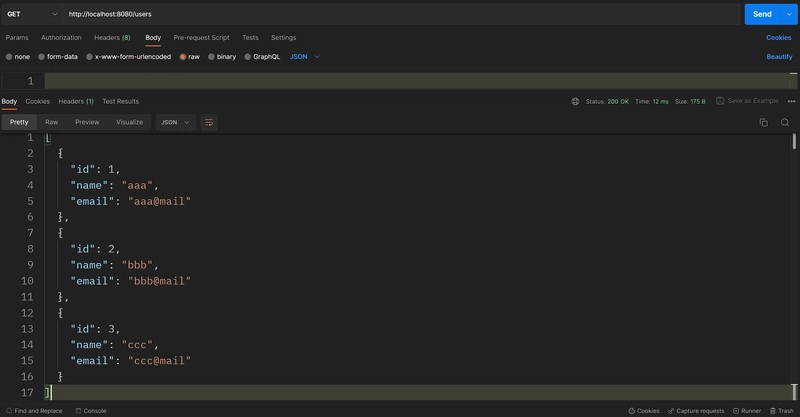This screenshot has height=417, width=800.
Task: Select the GraphQL body option
Action: pyautogui.click(x=247, y=57)
